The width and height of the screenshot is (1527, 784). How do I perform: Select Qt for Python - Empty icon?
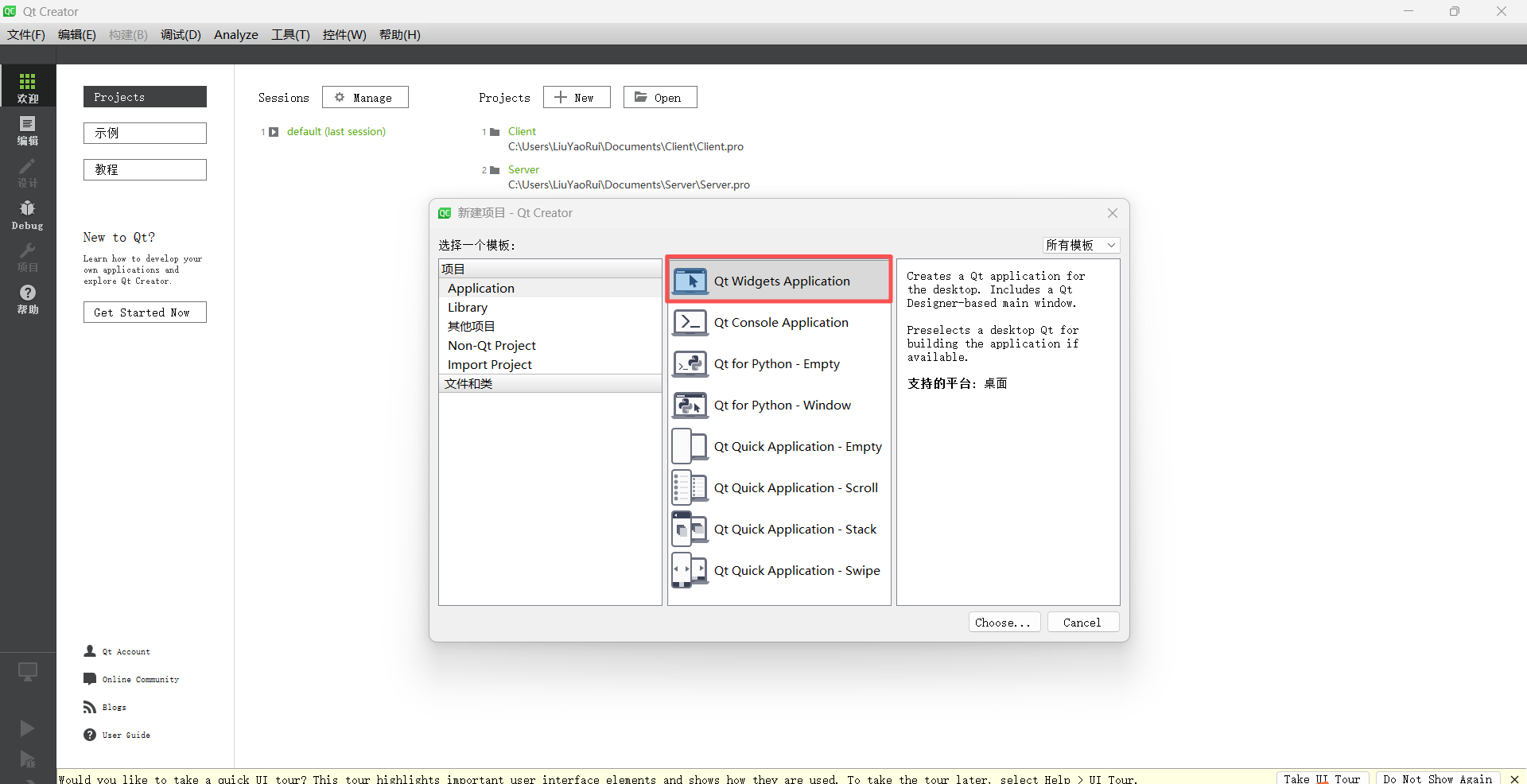(690, 363)
